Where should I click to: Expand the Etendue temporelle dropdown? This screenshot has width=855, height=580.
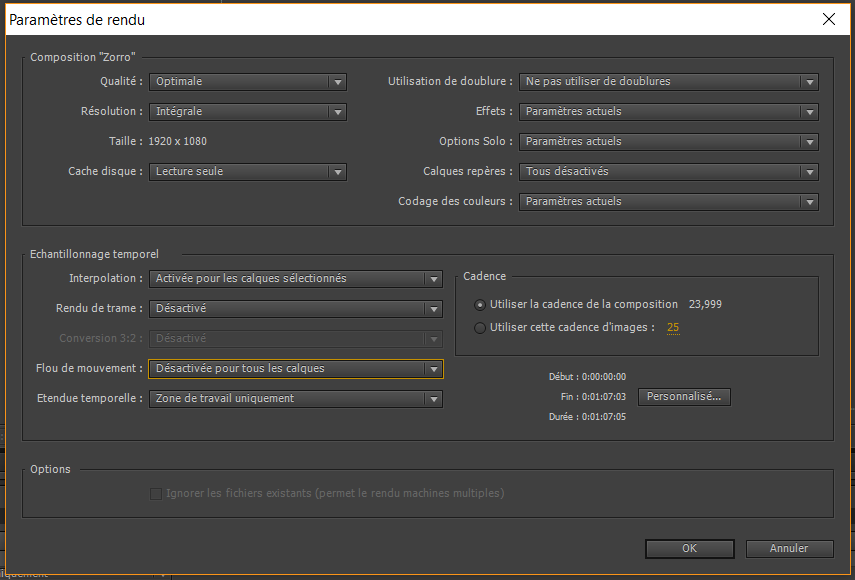(x=295, y=399)
